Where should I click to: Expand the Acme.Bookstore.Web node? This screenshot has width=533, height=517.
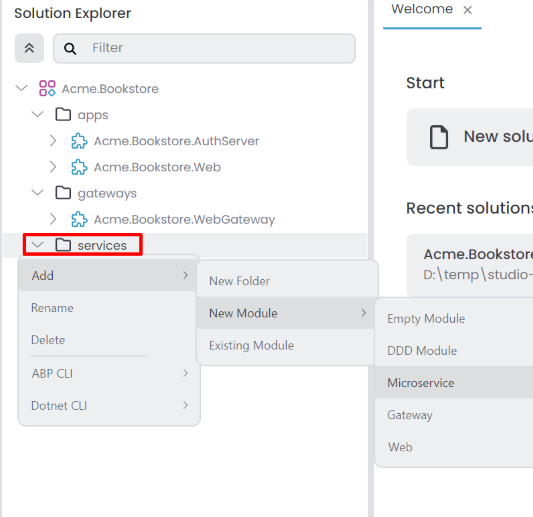[53, 167]
